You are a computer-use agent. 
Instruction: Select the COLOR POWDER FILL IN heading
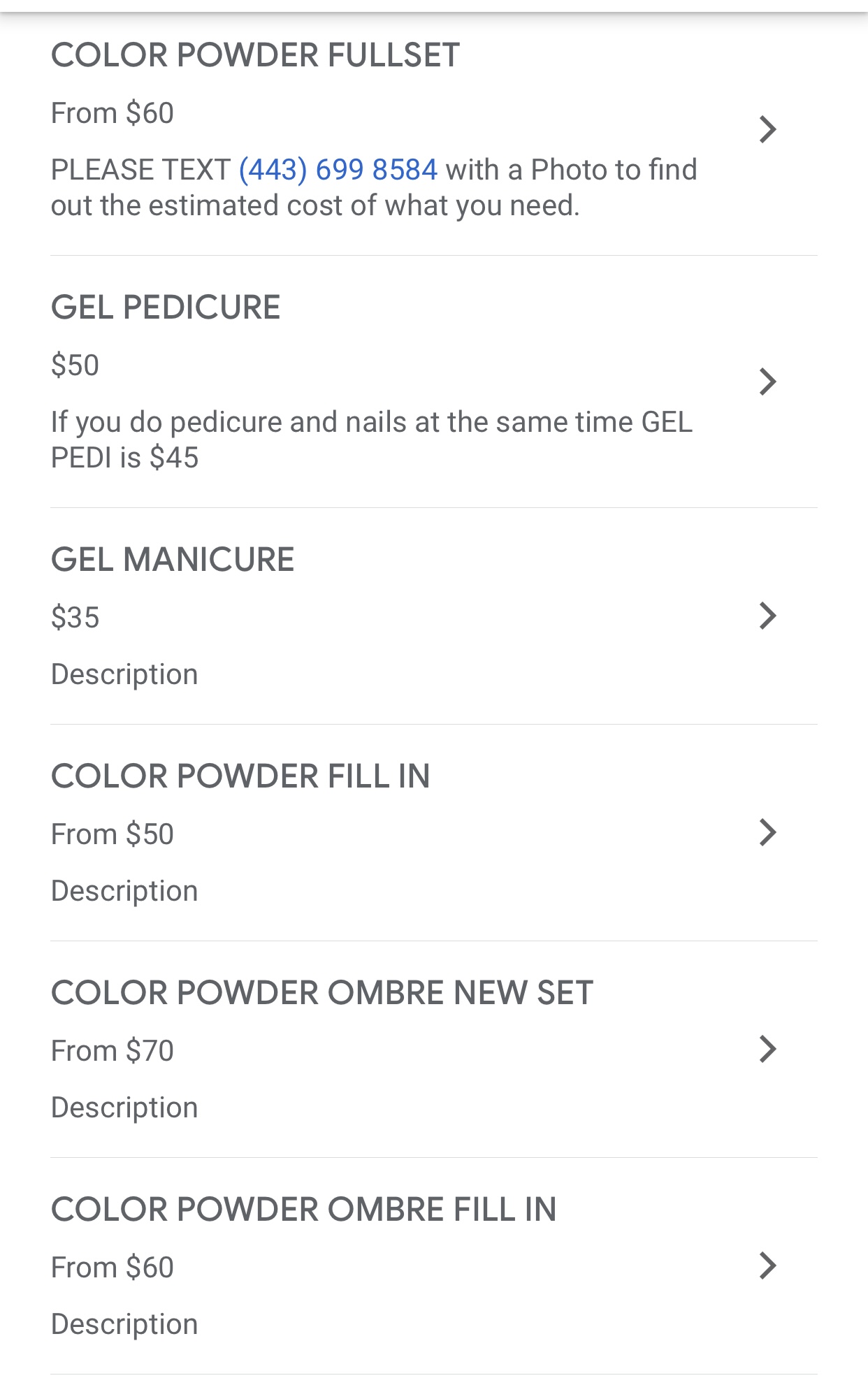pos(240,776)
